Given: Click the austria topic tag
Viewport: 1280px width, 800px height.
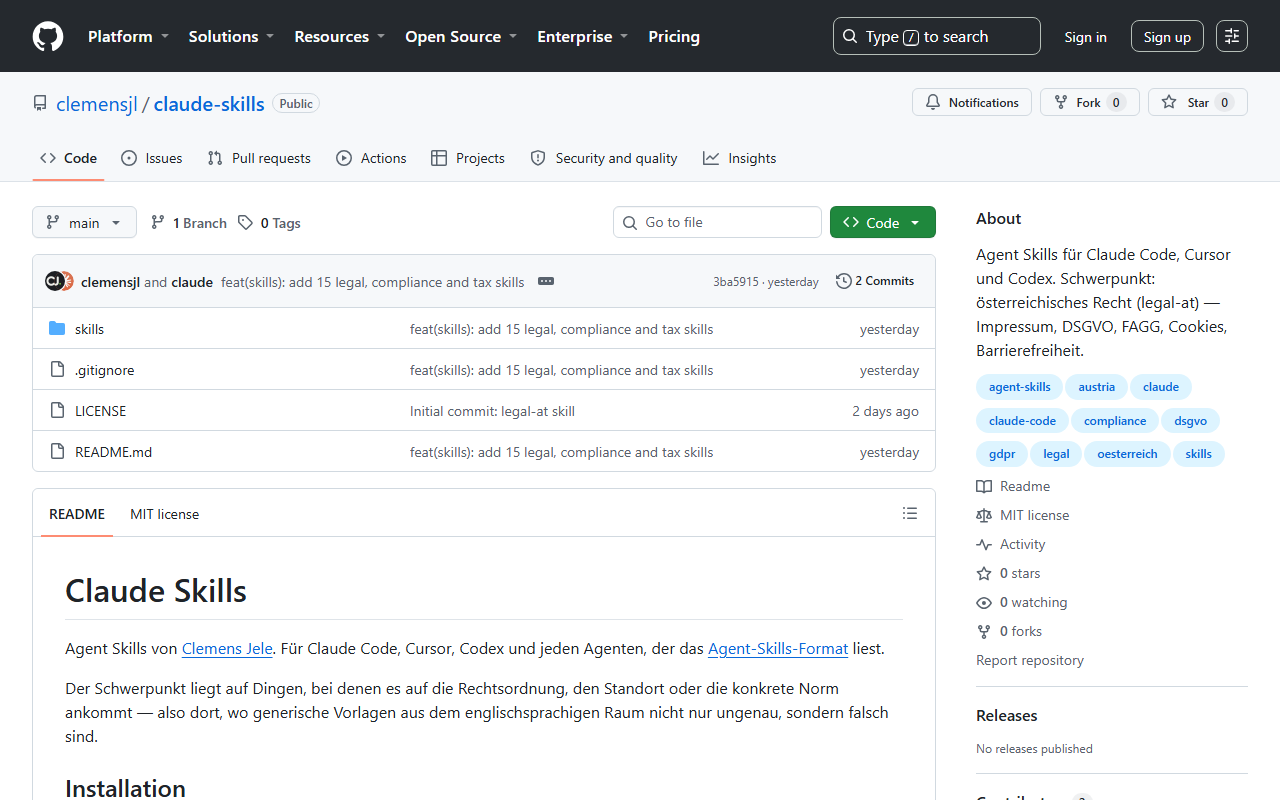Looking at the screenshot, I should click(x=1097, y=387).
